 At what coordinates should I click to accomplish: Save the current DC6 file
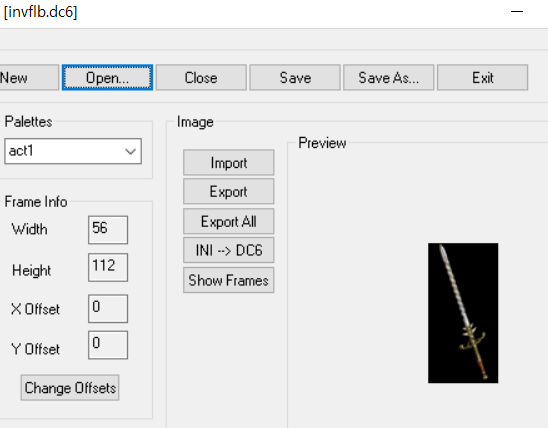click(x=295, y=78)
